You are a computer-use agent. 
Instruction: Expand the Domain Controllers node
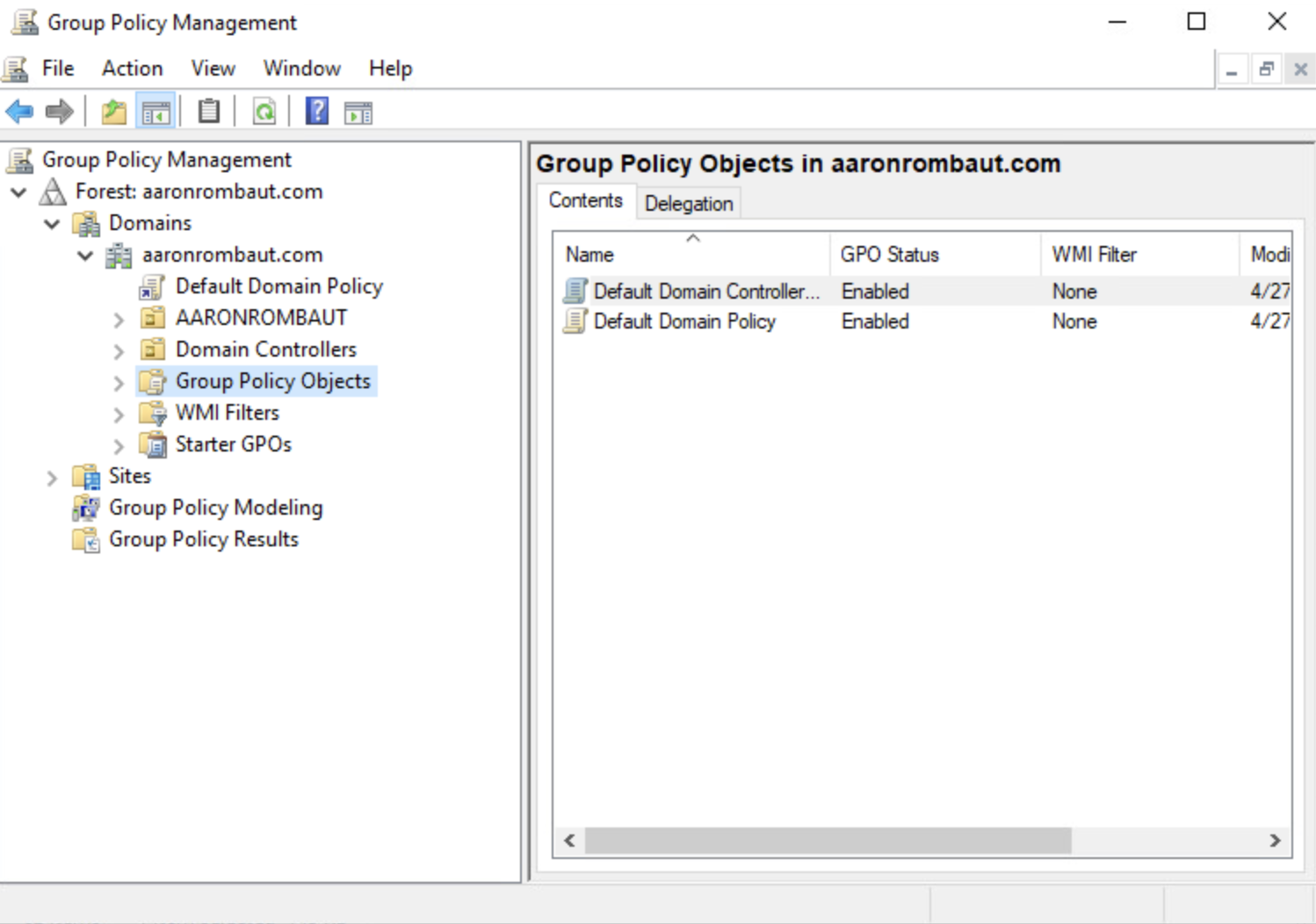click(118, 350)
